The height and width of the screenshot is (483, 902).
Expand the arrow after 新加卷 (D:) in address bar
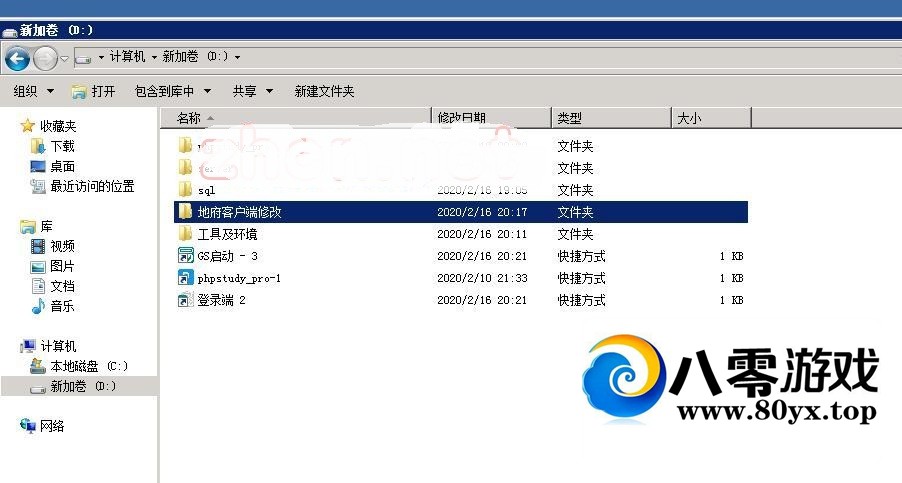[x=237, y=57]
